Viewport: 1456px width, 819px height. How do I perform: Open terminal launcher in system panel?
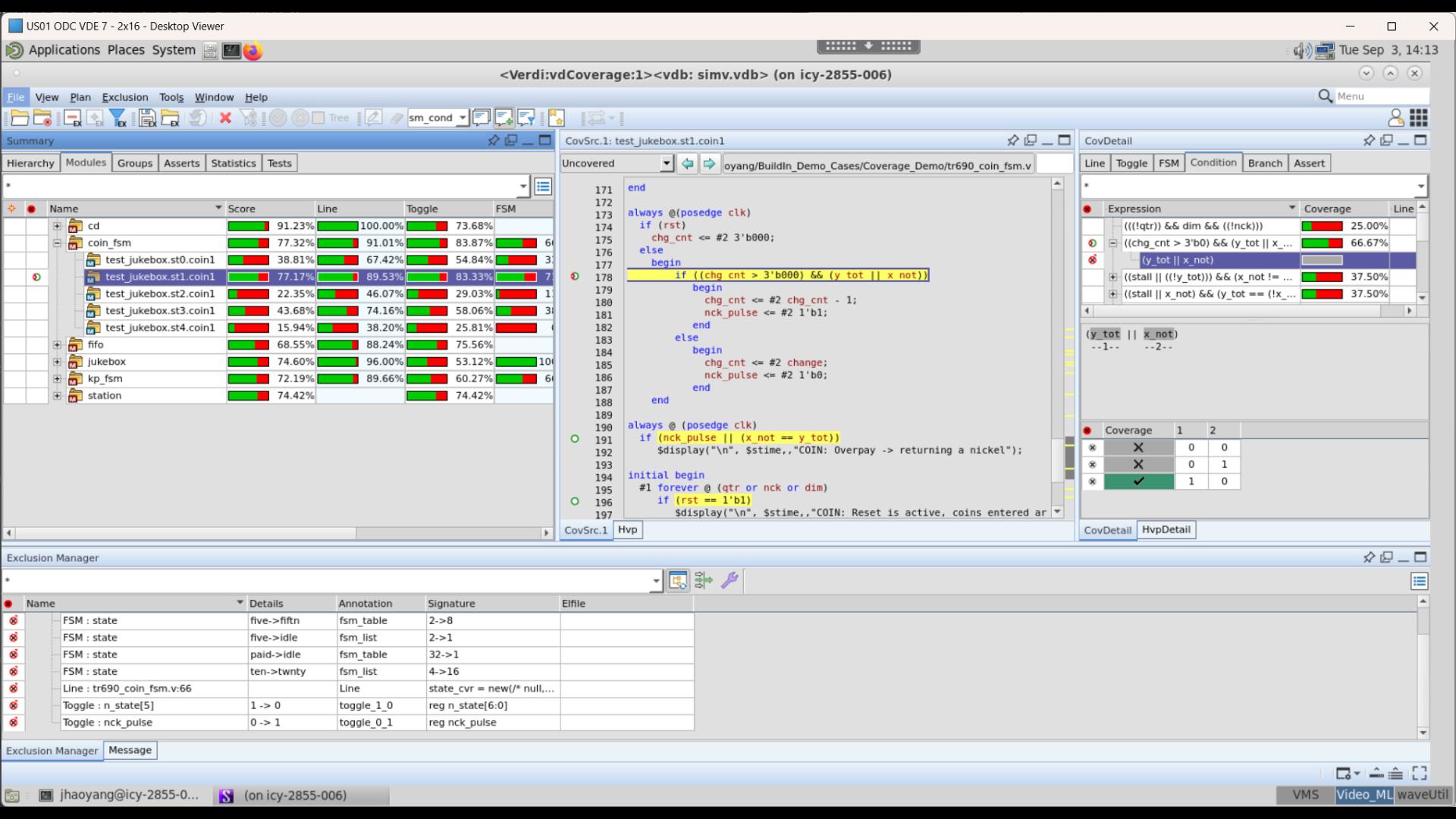(231, 51)
